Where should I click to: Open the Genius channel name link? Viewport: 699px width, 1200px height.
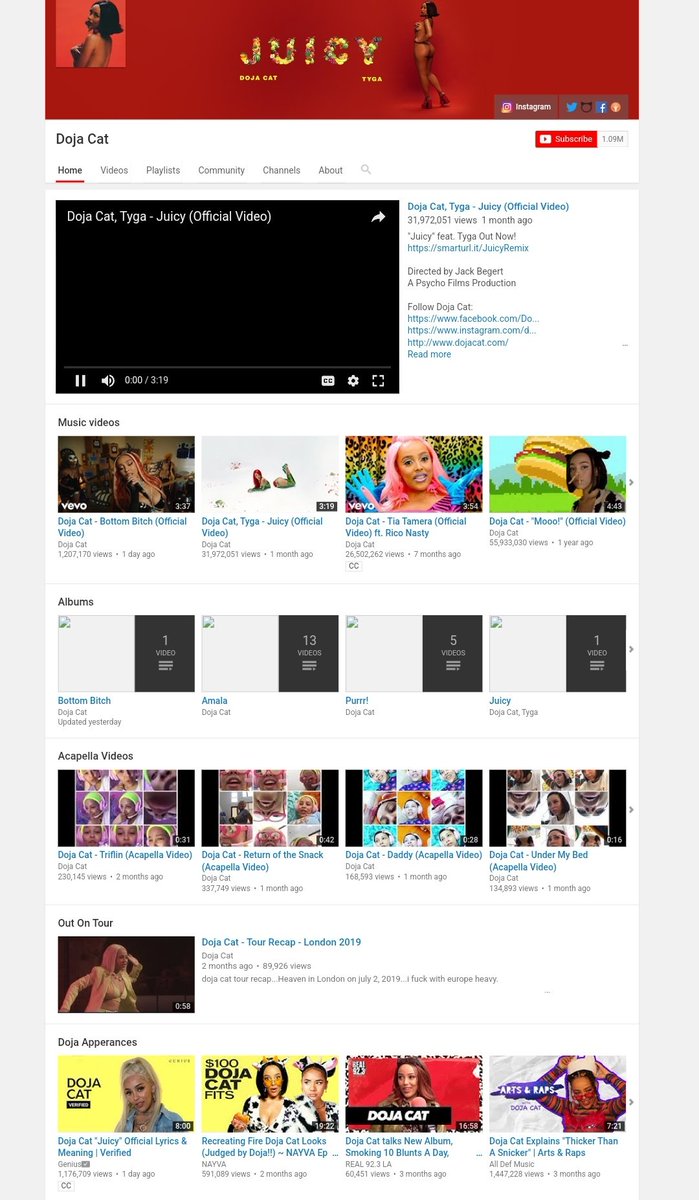71,1164
